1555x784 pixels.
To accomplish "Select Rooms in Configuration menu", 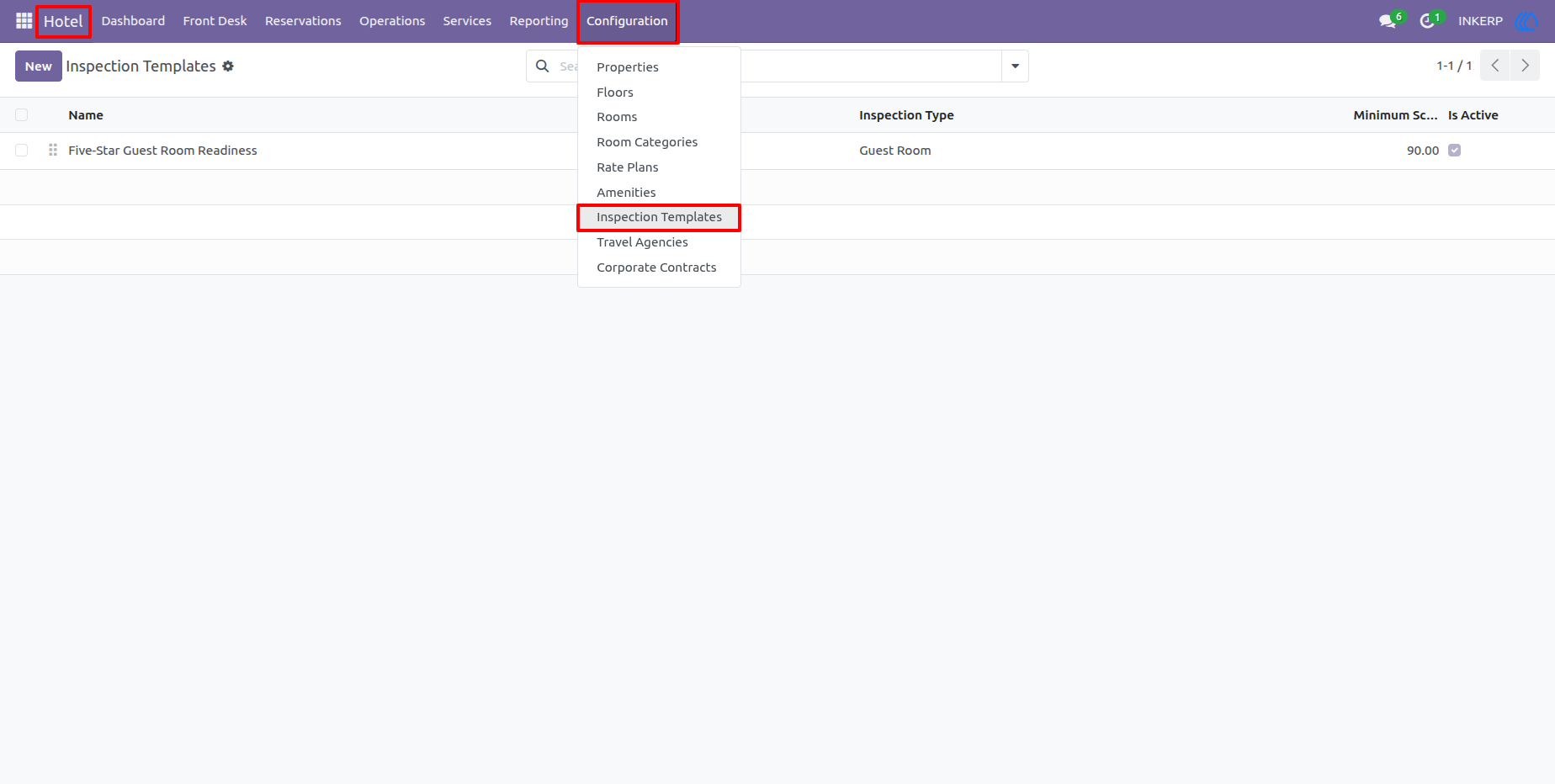I will (x=659, y=117).
